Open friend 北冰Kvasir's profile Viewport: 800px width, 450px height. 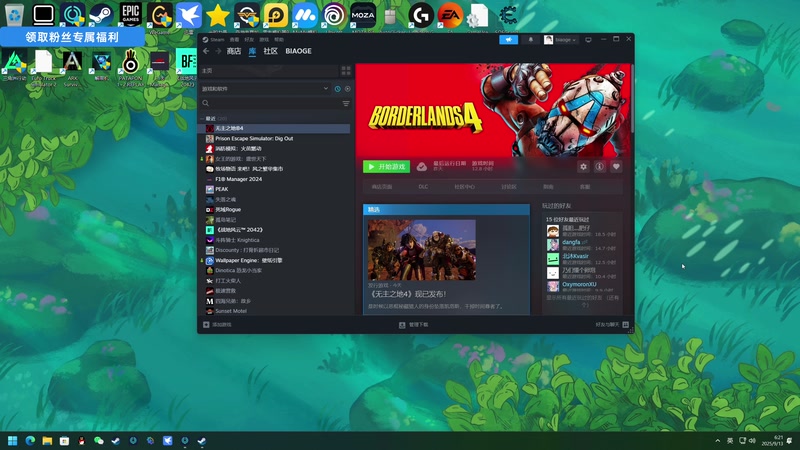coord(575,256)
